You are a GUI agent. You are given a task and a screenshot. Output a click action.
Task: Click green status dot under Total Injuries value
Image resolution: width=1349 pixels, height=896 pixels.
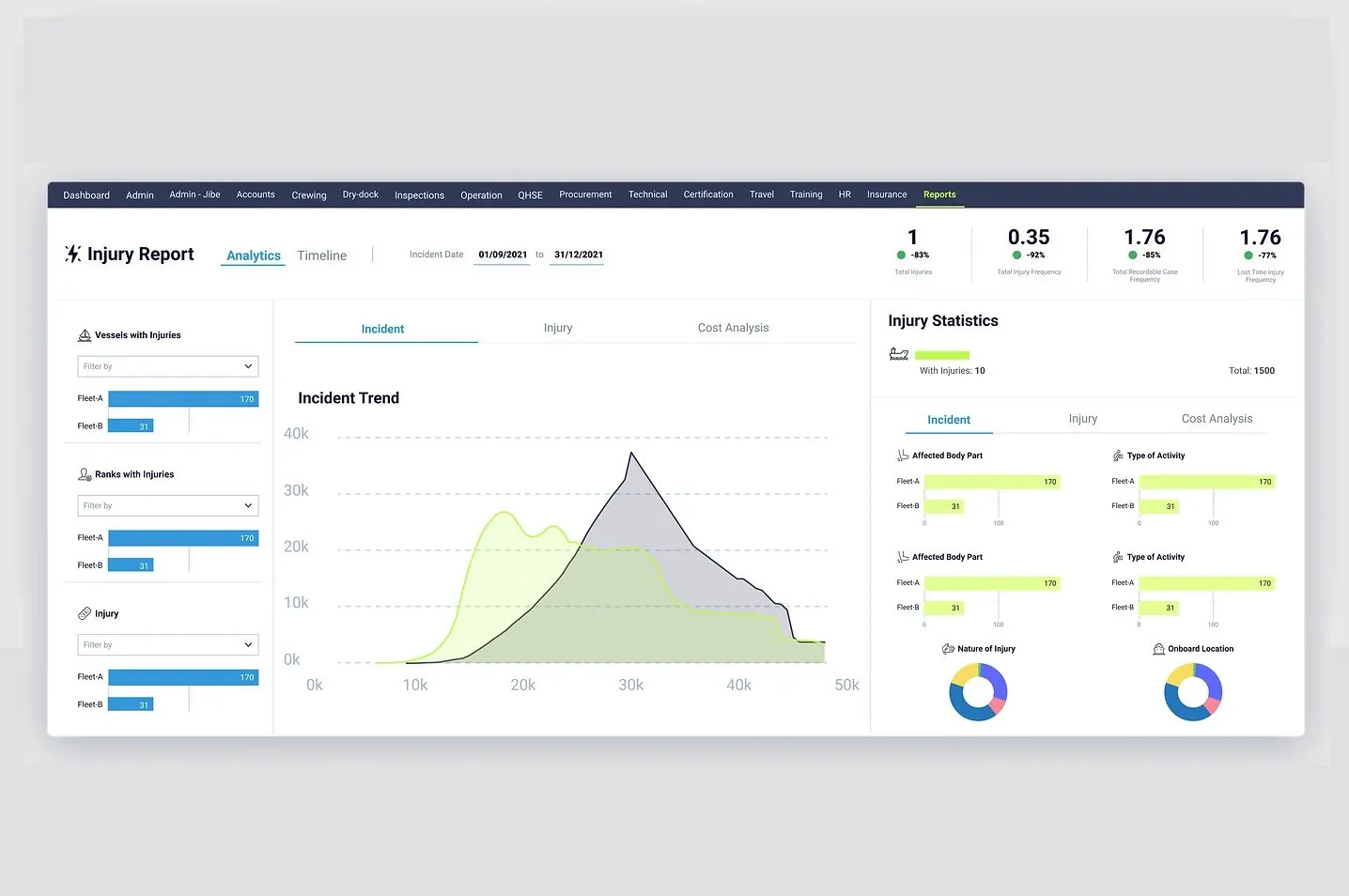901,255
